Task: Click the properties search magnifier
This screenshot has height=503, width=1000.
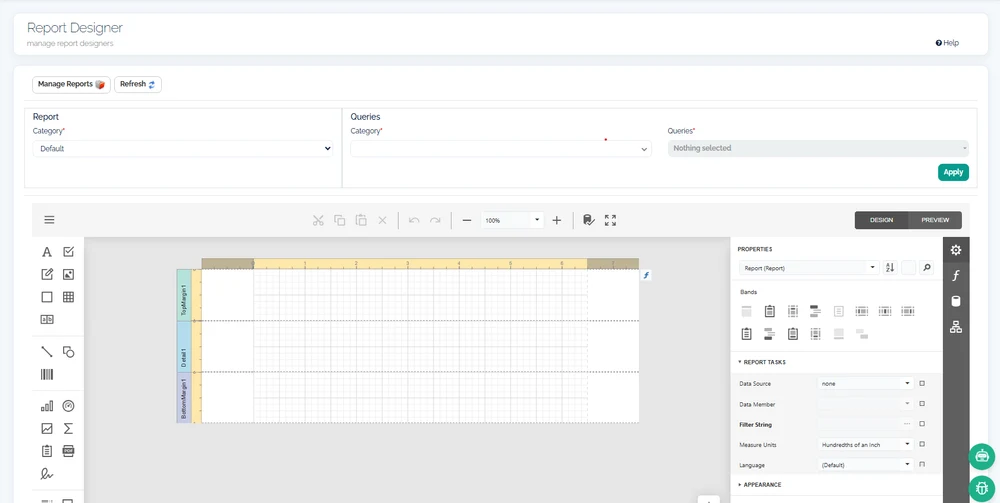Action: tap(927, 268)
